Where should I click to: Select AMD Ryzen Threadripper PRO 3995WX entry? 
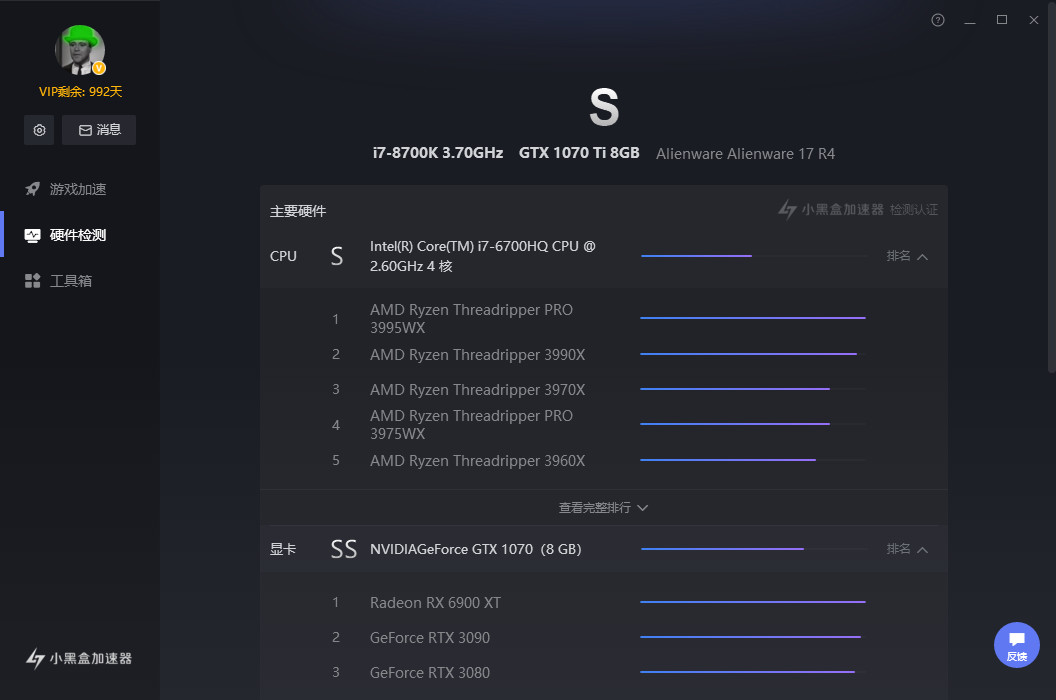pos(471,319)
